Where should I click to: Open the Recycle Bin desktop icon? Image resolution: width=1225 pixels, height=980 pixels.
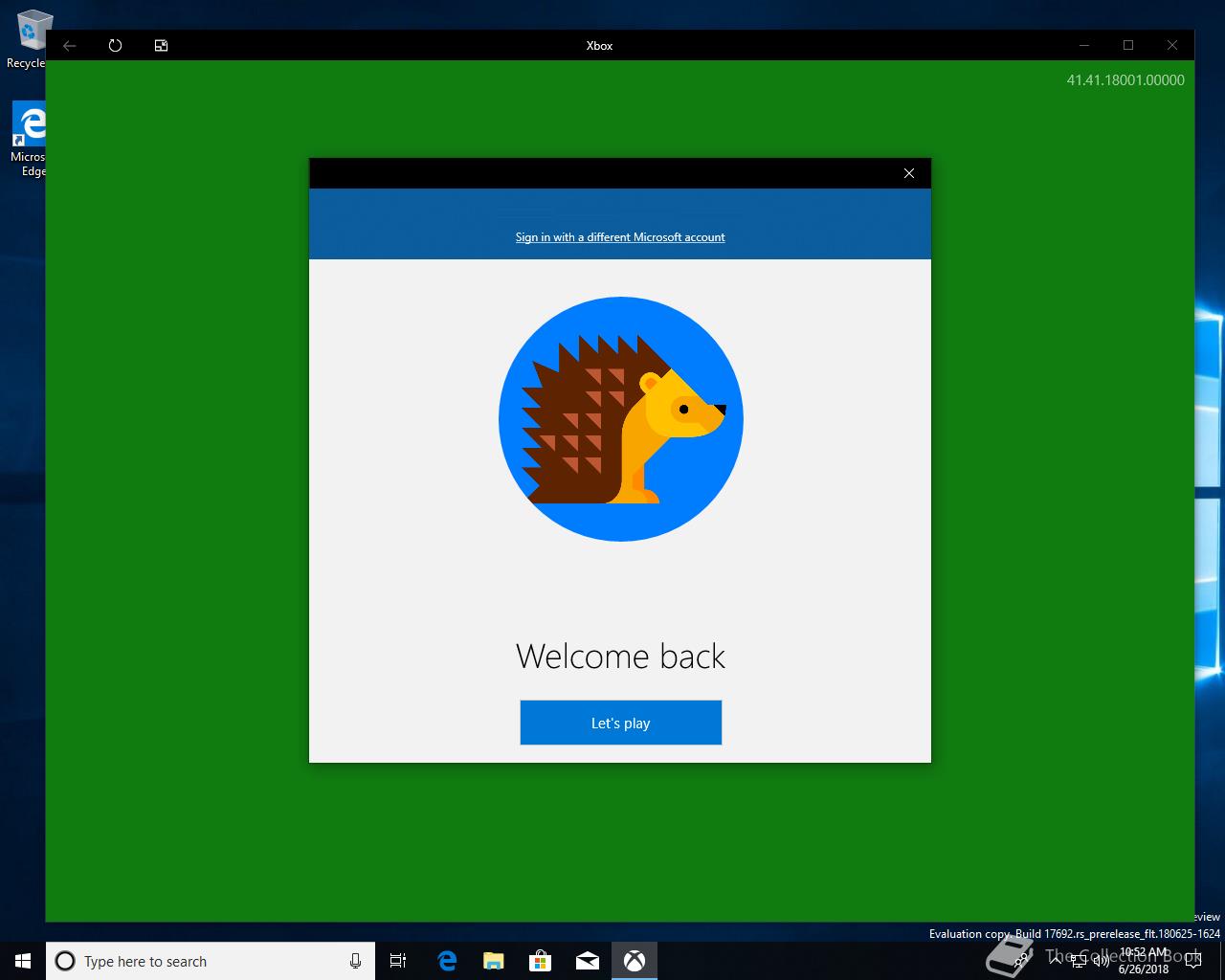27,38
